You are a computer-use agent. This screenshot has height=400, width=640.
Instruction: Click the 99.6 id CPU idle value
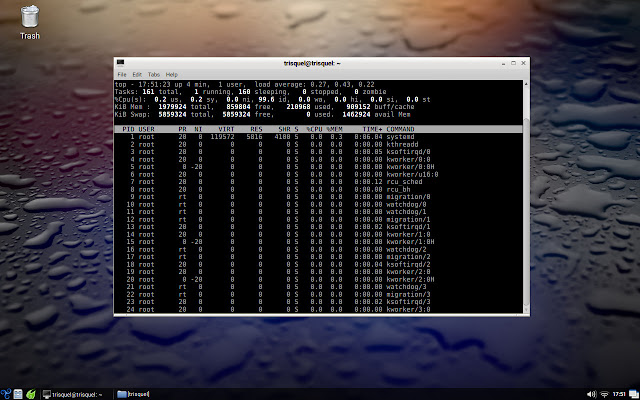coord(272,100)
